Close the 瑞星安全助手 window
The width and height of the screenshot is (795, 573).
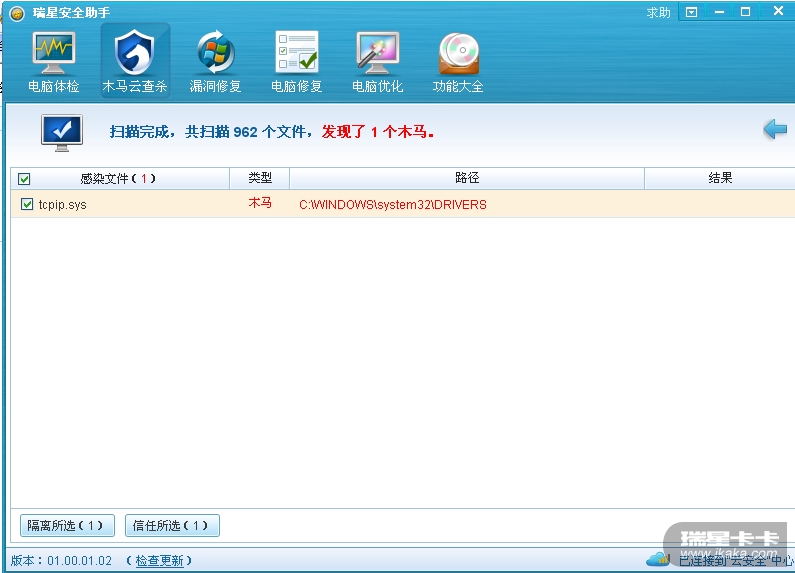778,11
